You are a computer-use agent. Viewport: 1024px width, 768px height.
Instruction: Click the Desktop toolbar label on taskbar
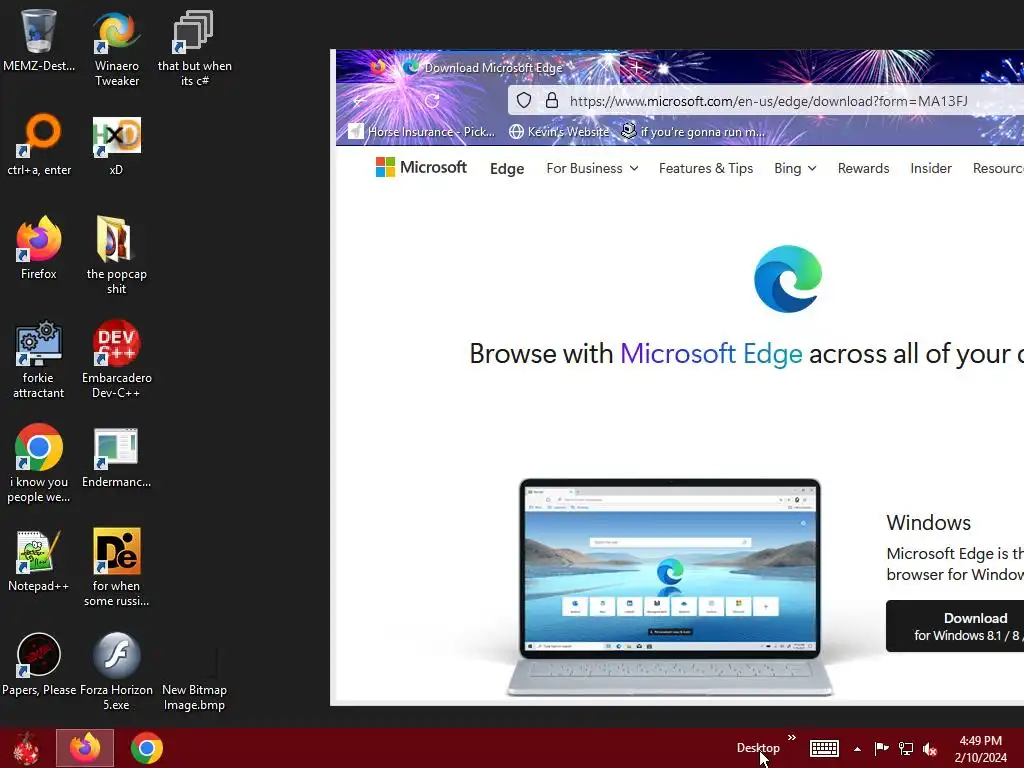[x=758, y=748]
